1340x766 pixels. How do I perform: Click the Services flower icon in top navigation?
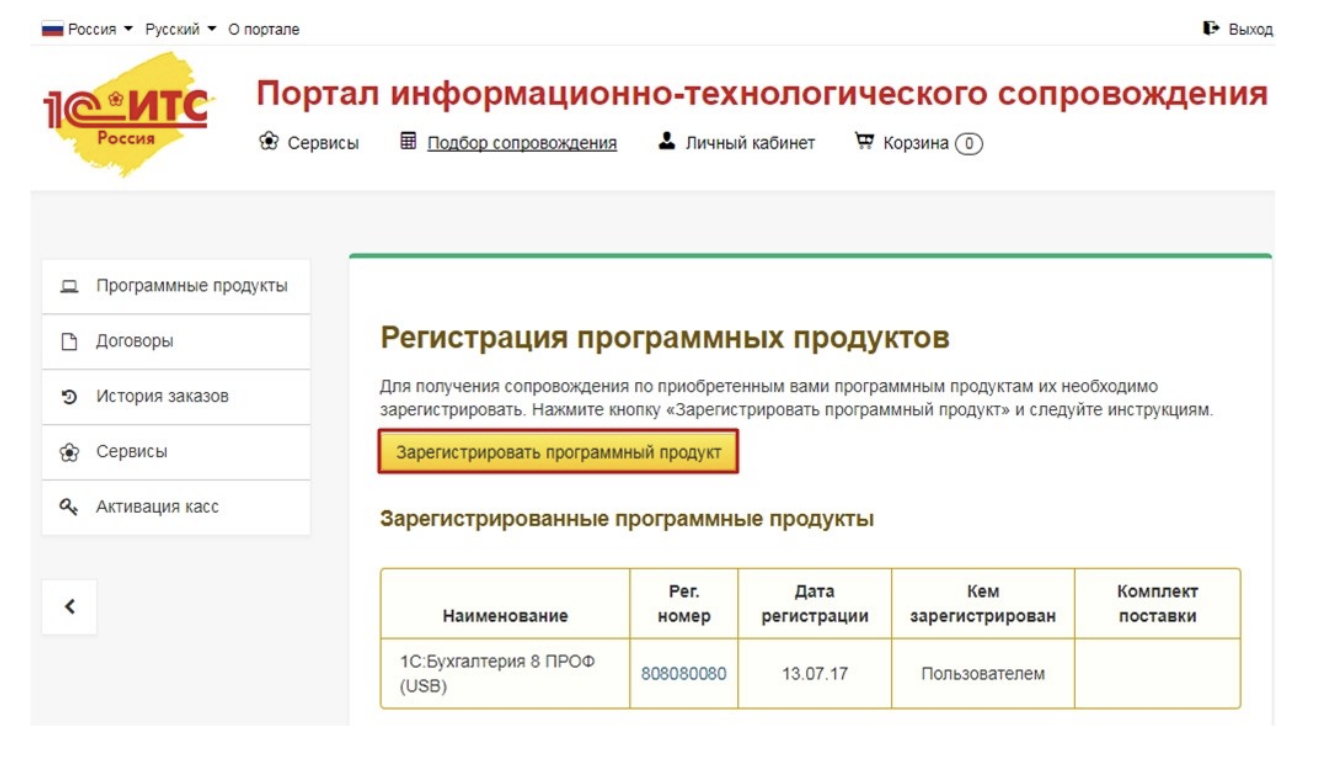(268, 143)
